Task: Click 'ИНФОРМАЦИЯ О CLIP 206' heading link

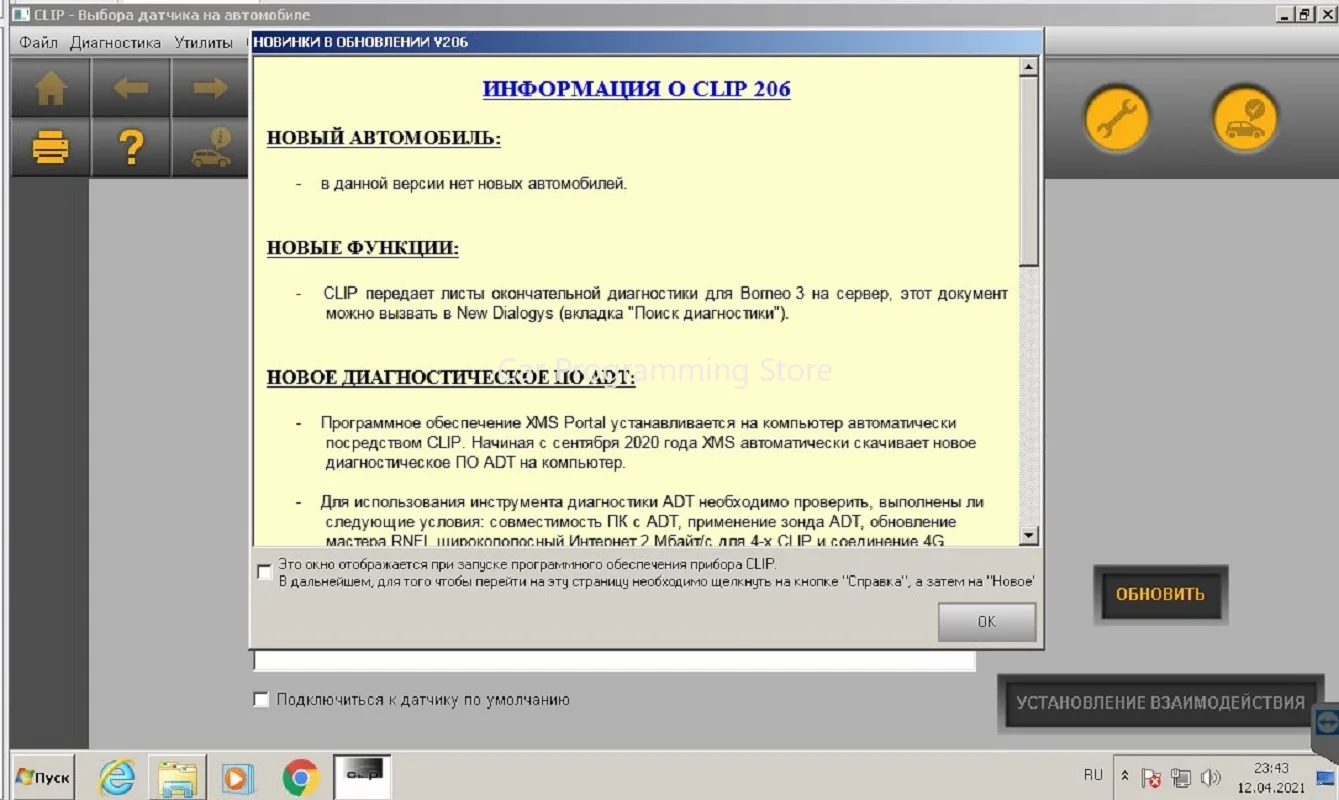Action: [x=636, y=88]
